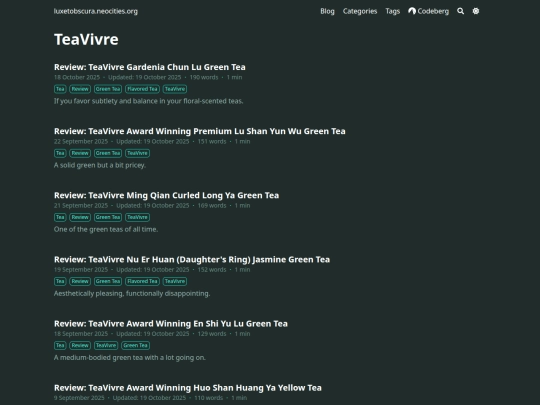The width and height of the screenshot is (540, 405).
Task: Click the TeaVivre tag under Lu Shan Yun Wu review
Action: click(137, 153)
